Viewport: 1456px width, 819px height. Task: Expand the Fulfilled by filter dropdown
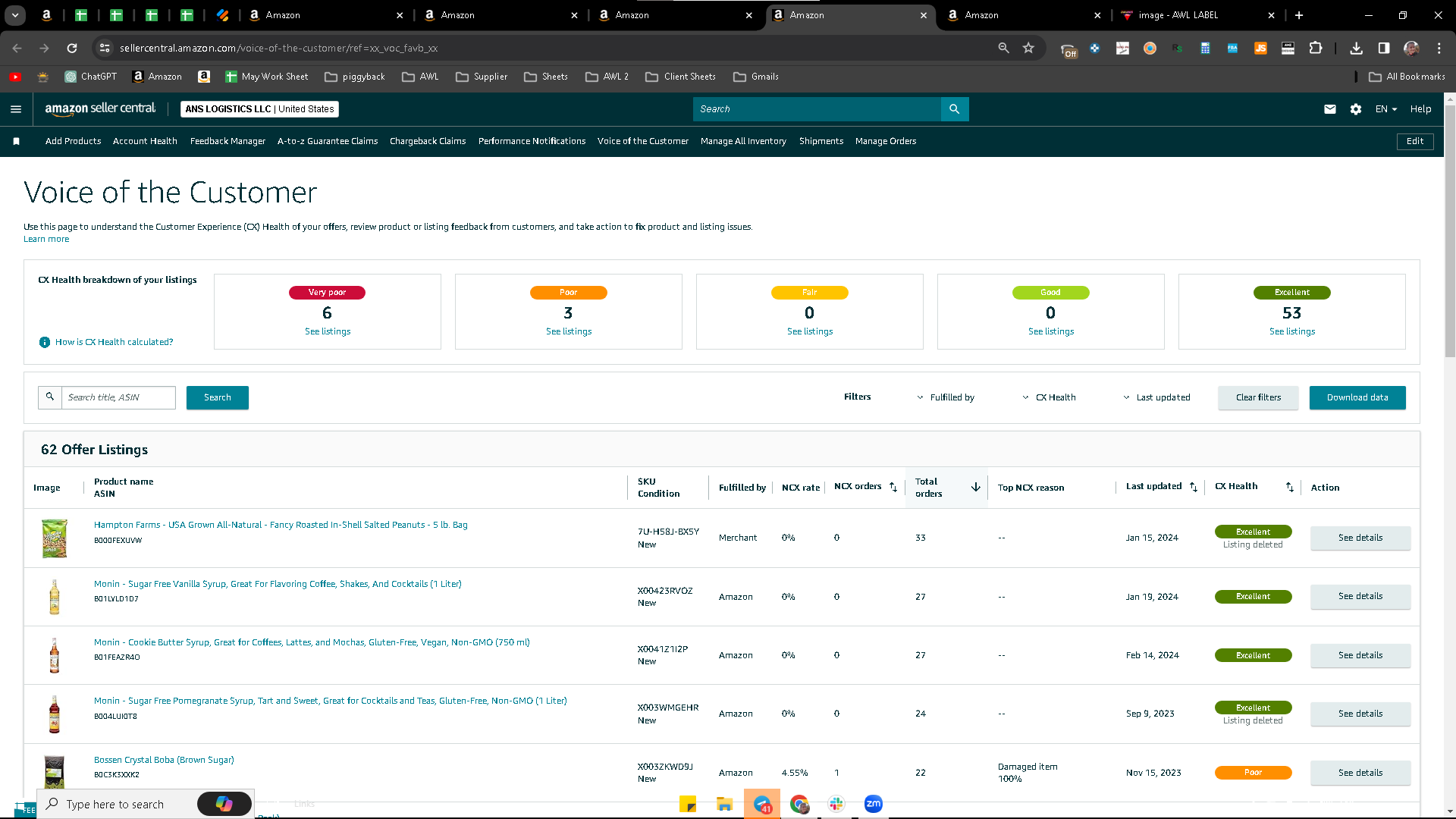coord(946,397)
